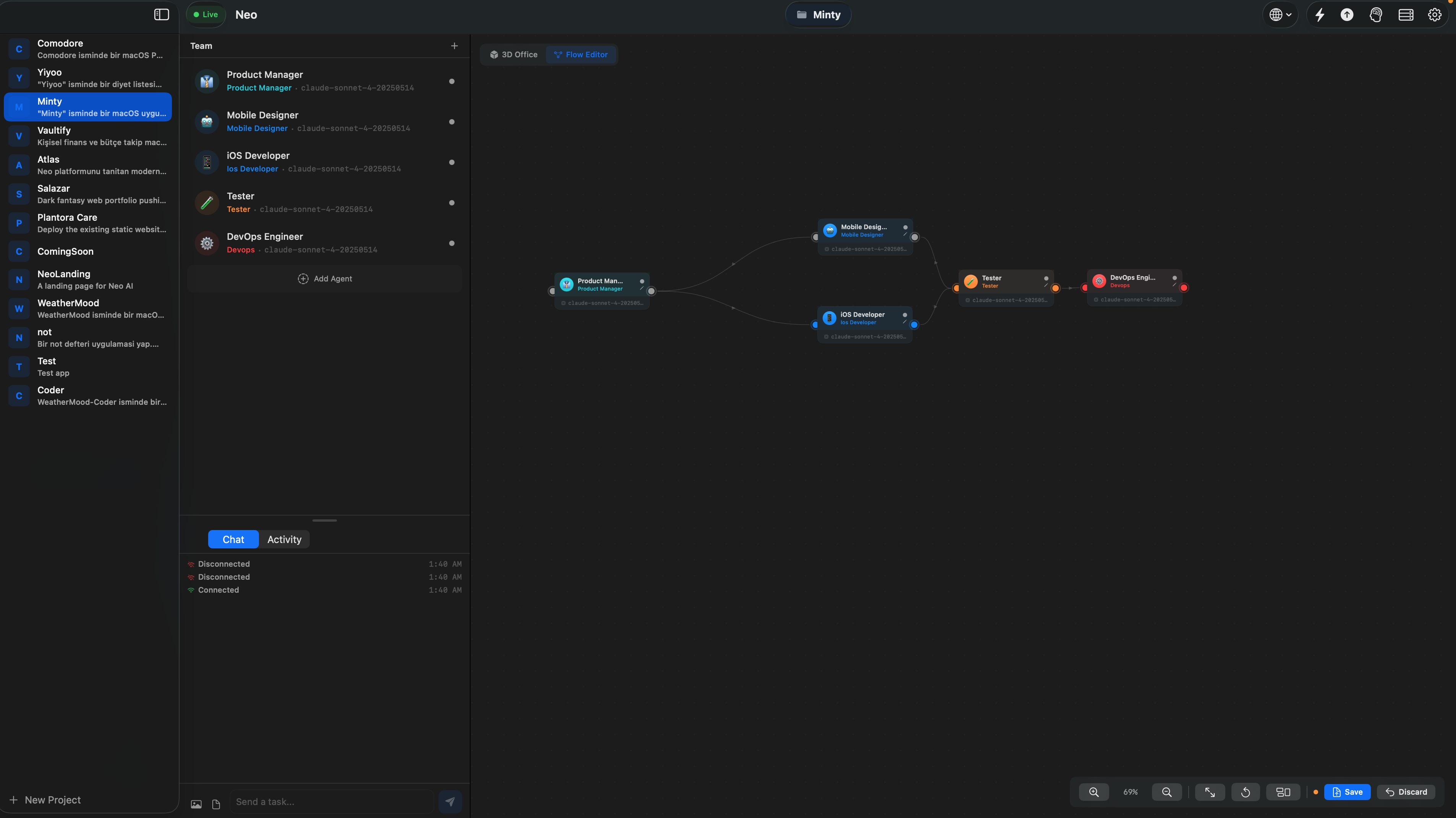Select the Activity tab
This screenshot has width=1456, height=818.
click(284, 539)
